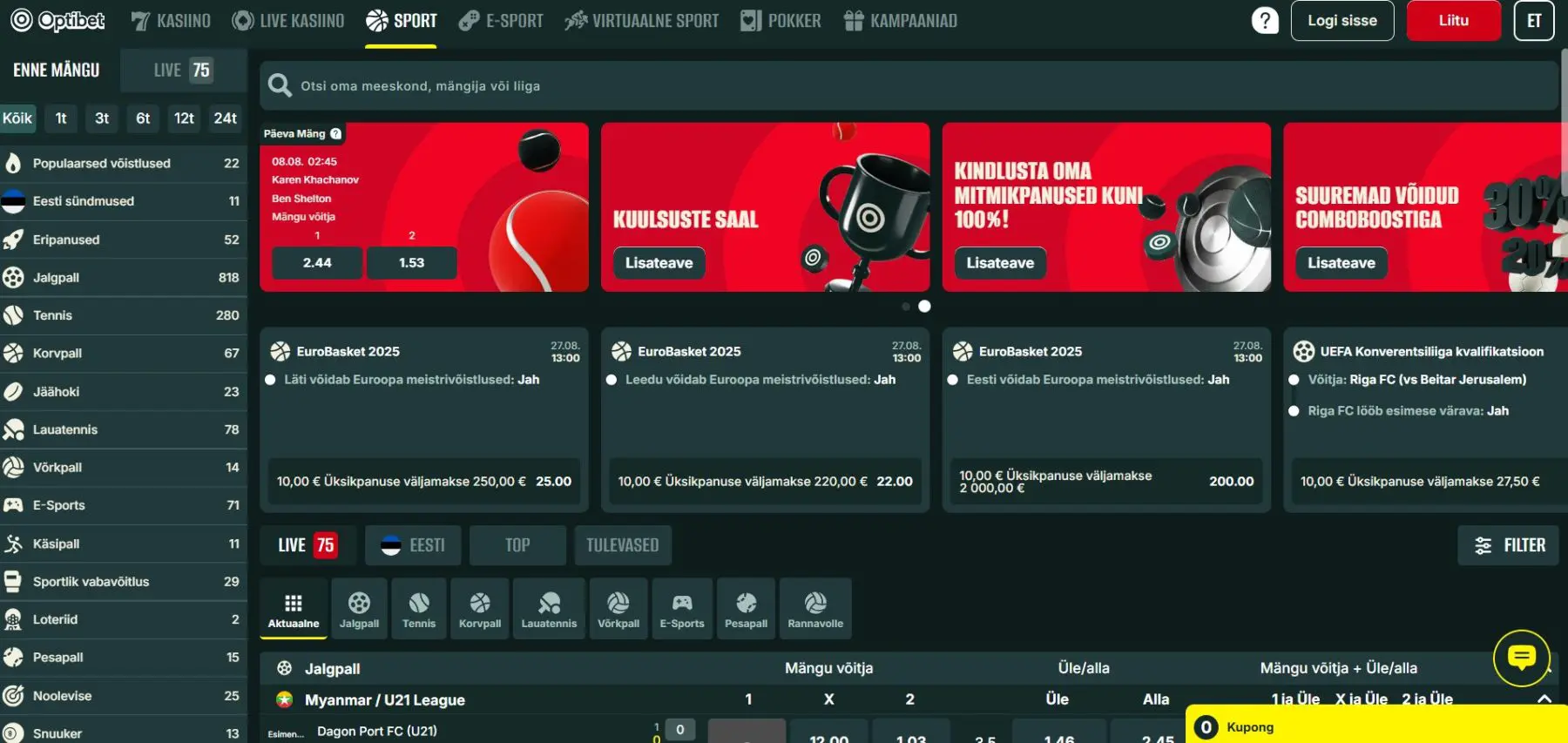This screenshot has width=1568, height=743.
Task: Toggle the 3t time filter
Action: (x=102, y=118)
